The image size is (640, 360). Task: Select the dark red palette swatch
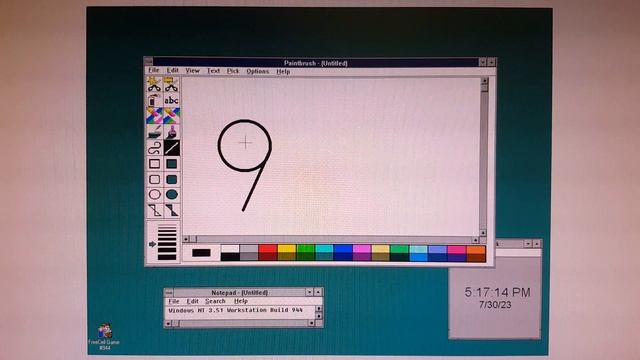tap(268, 257)
